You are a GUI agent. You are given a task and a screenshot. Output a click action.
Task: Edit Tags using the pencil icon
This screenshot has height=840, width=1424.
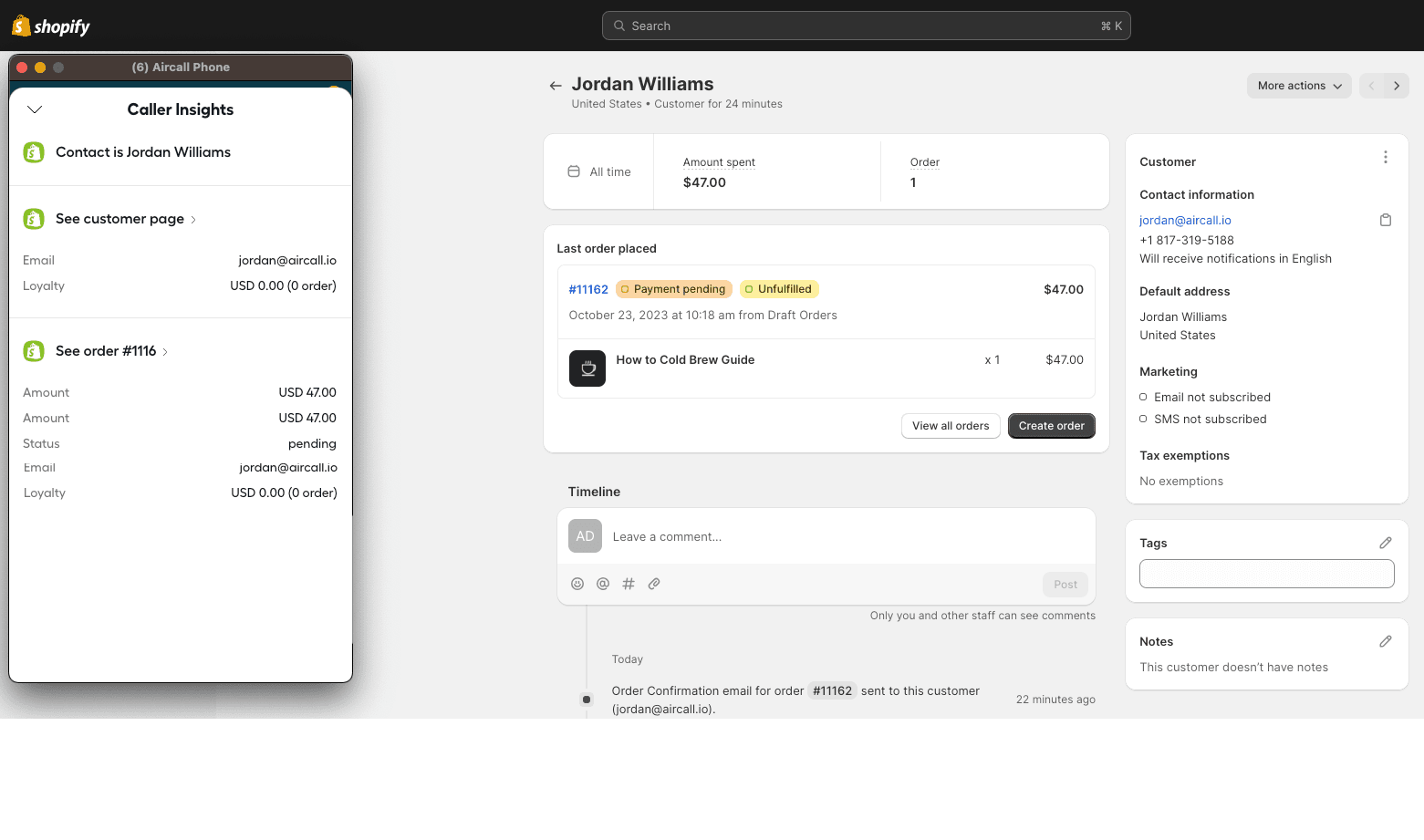point(1385,543)
